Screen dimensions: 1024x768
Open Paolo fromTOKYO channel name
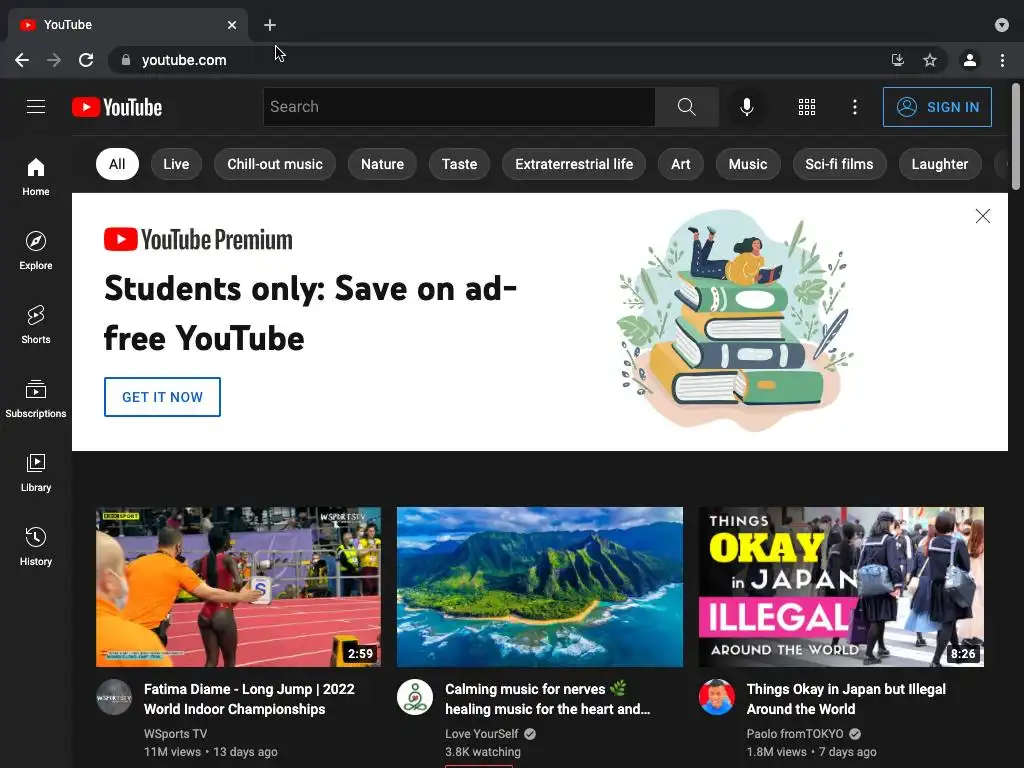pyautogui.click(x=795, y=733)
